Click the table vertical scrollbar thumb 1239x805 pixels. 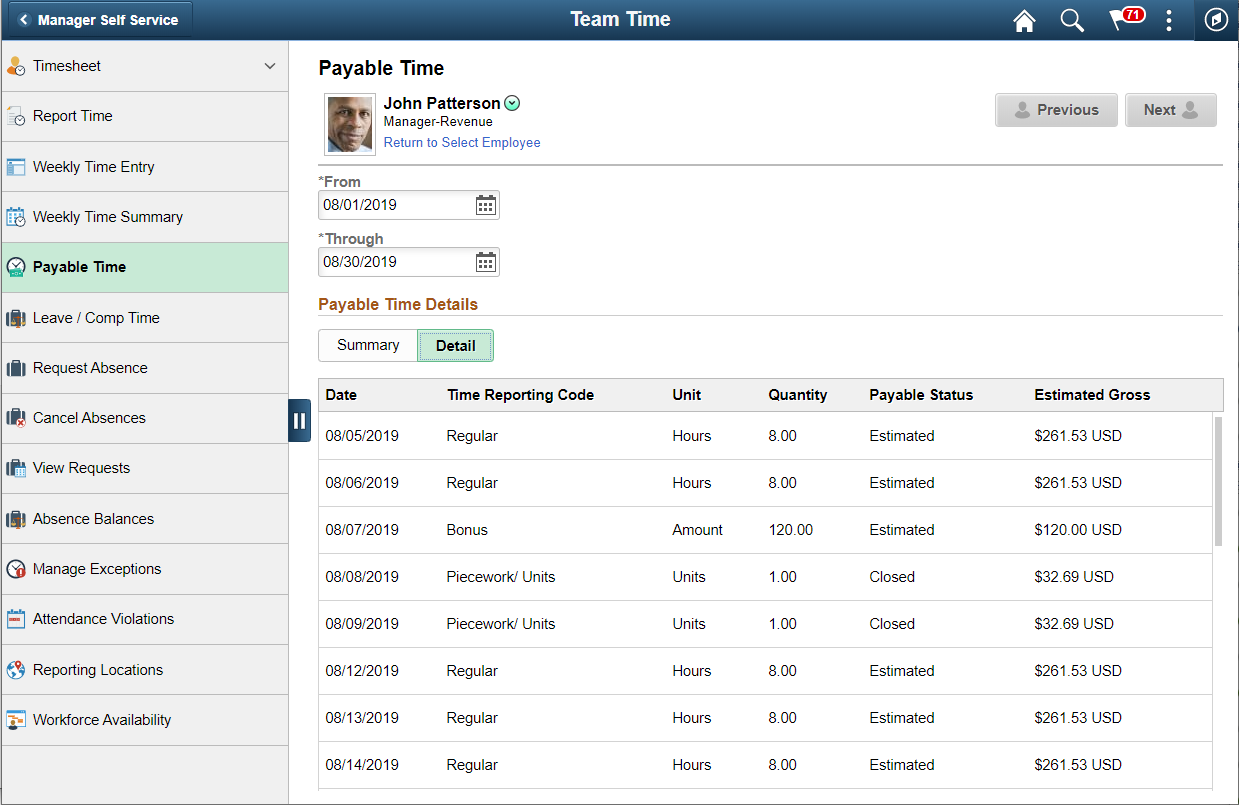pyautogui.click(x=1218, y=481)
